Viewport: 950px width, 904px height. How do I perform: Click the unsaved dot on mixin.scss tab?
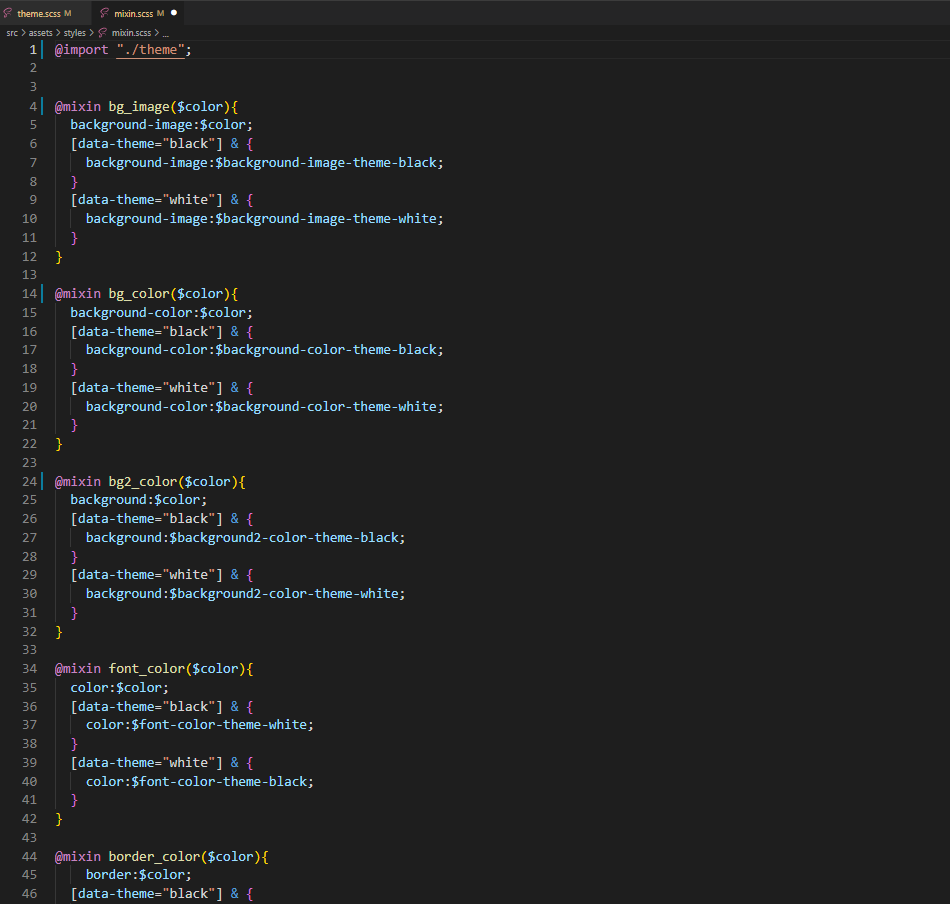pos(174,13)
